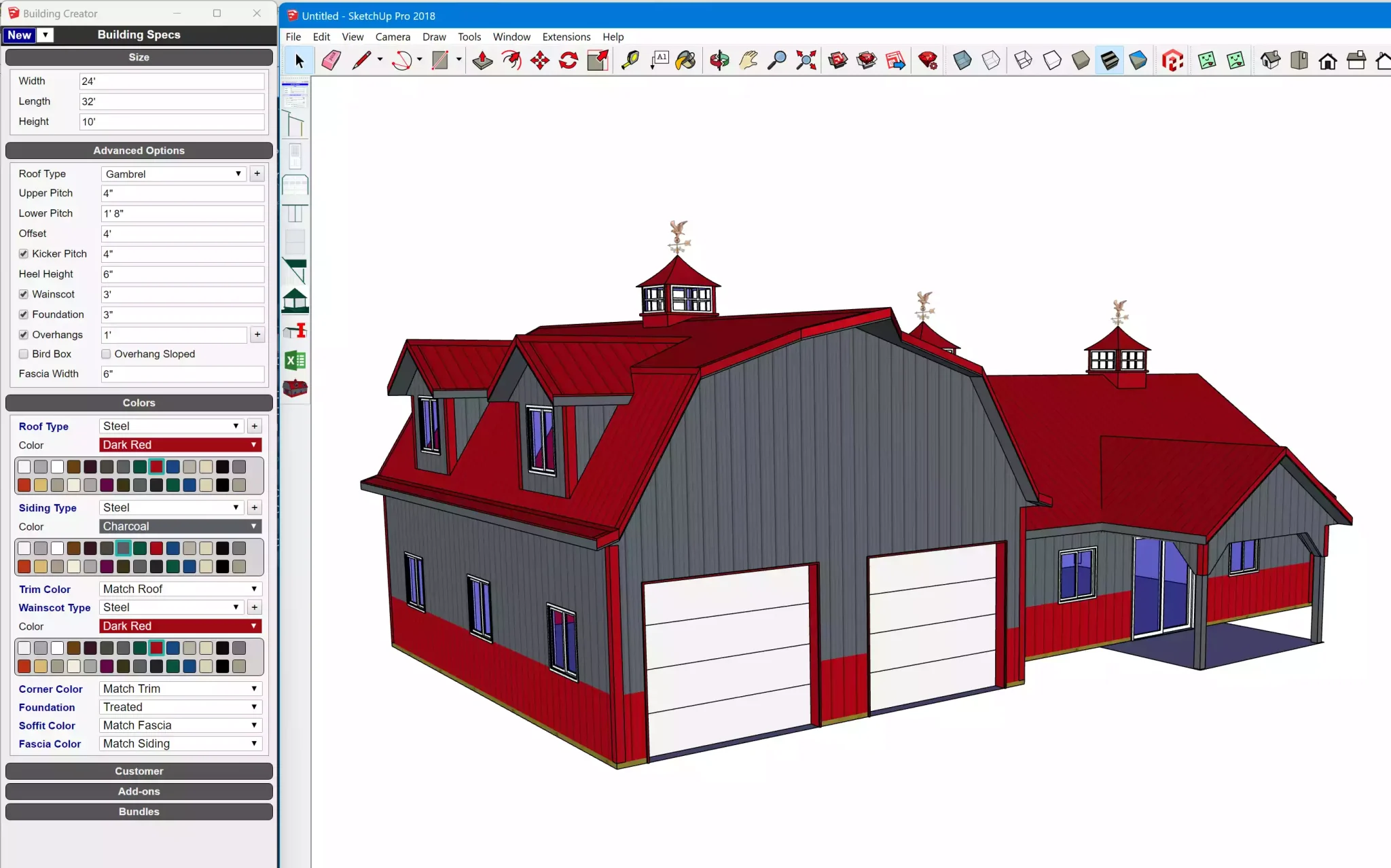Open the Gambrel roof type dropdown
This screenshot has height=868, width=1391.
pyautogui.click(x=173, y=174)
